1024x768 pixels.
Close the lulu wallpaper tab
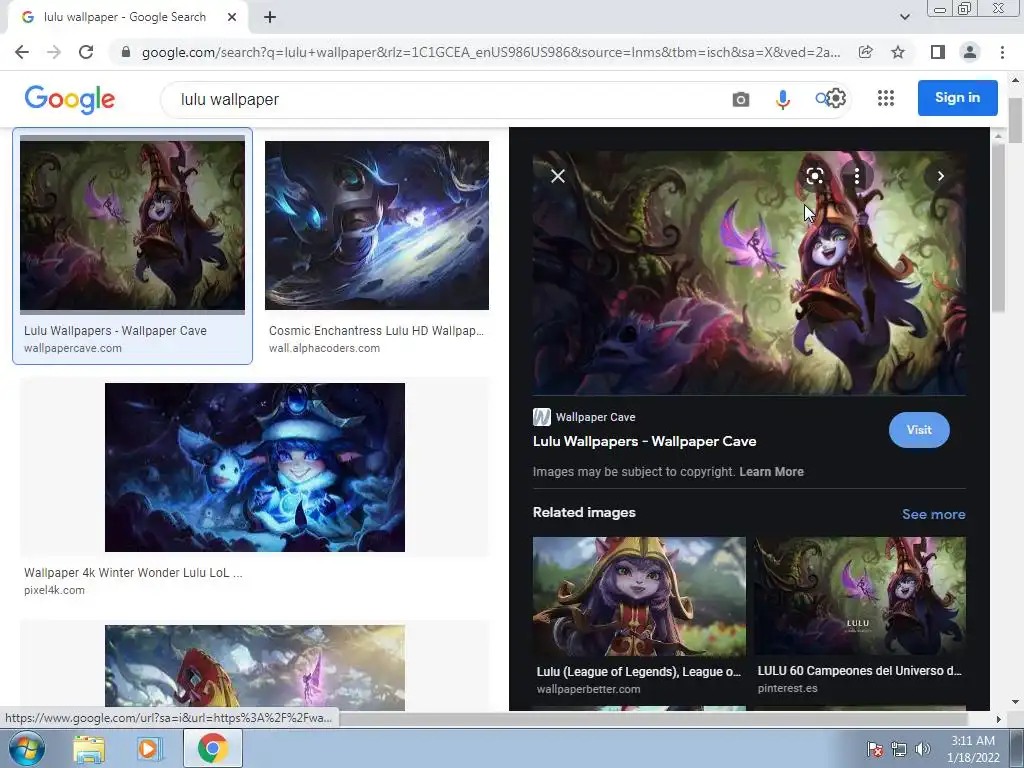pos(232,18)
